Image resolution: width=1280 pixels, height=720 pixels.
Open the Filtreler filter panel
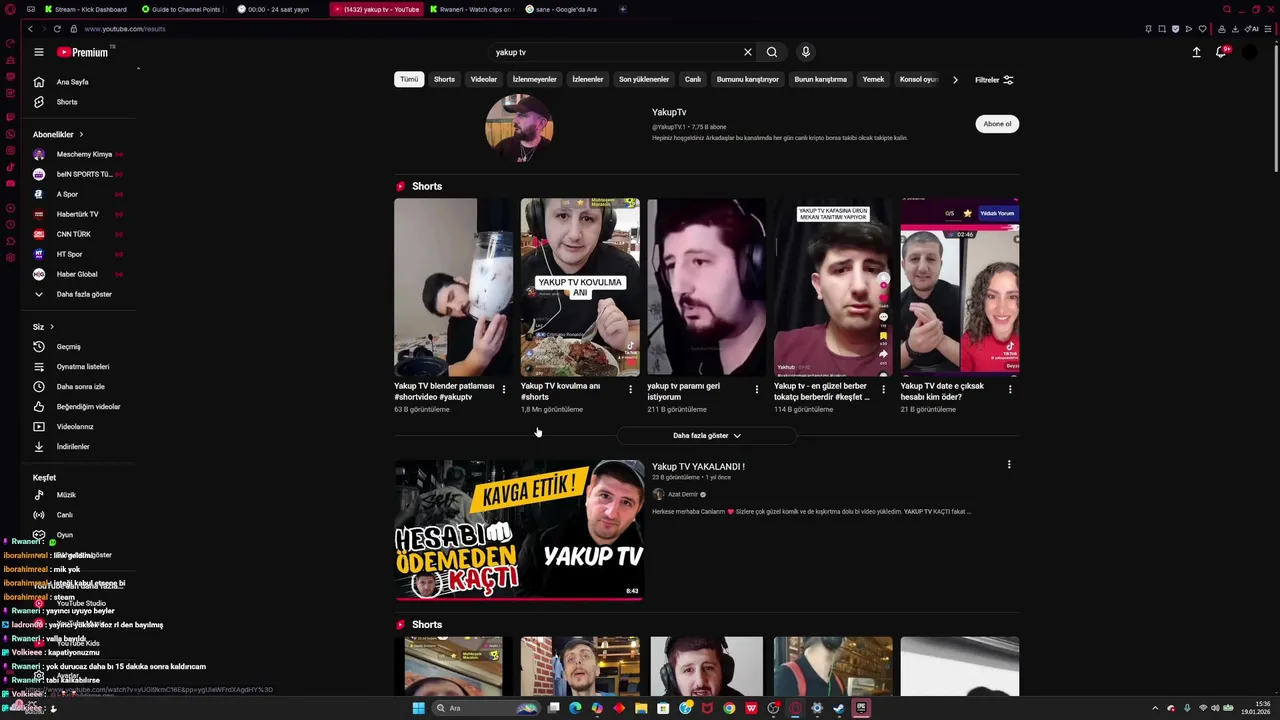point(995,80)
